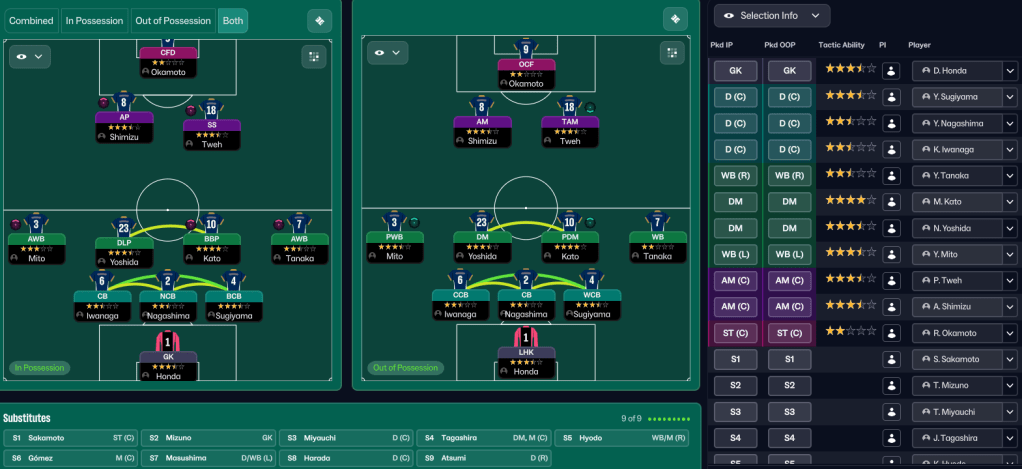Viewport: 1022px width, 469px height.
Task: Open player instructions icon for D. Honda
Action: [891, 71]
